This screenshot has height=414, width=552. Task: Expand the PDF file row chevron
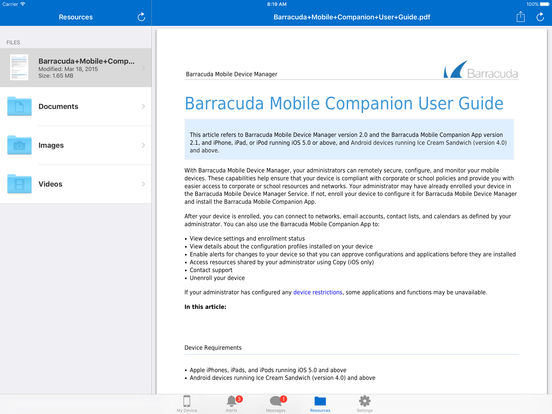click(143, 68)
